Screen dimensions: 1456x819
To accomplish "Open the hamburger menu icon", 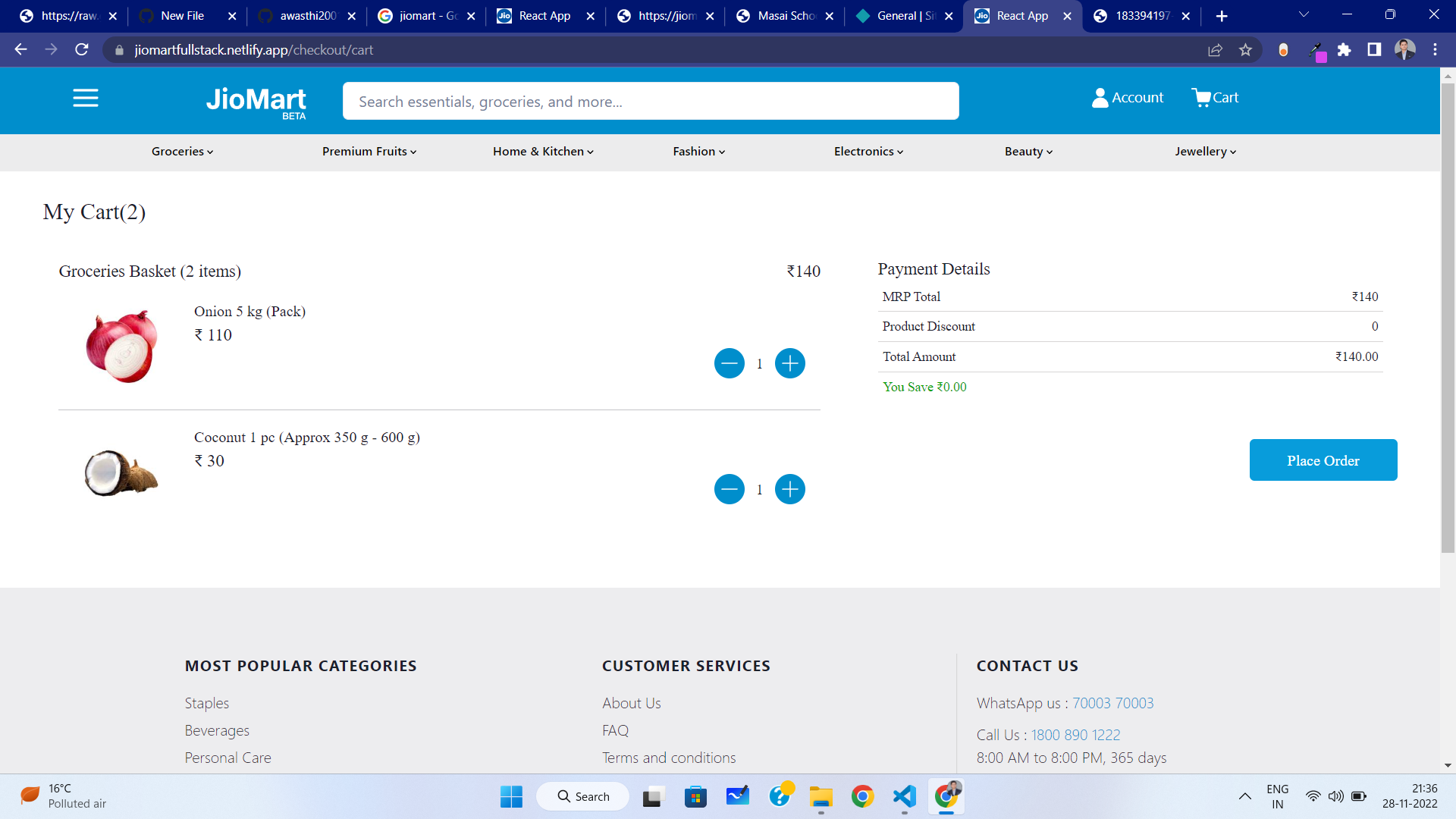I will [x=86, y=98].
